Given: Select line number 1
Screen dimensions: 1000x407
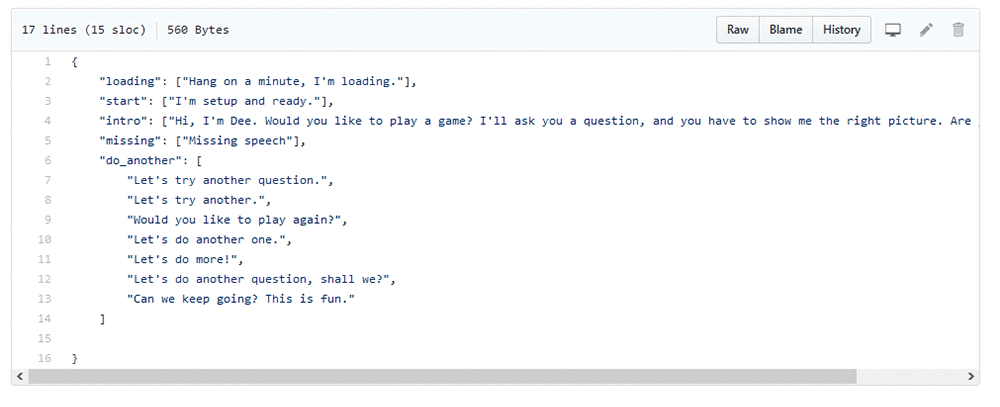Looking at the screenshot, I should click(48, 62).
